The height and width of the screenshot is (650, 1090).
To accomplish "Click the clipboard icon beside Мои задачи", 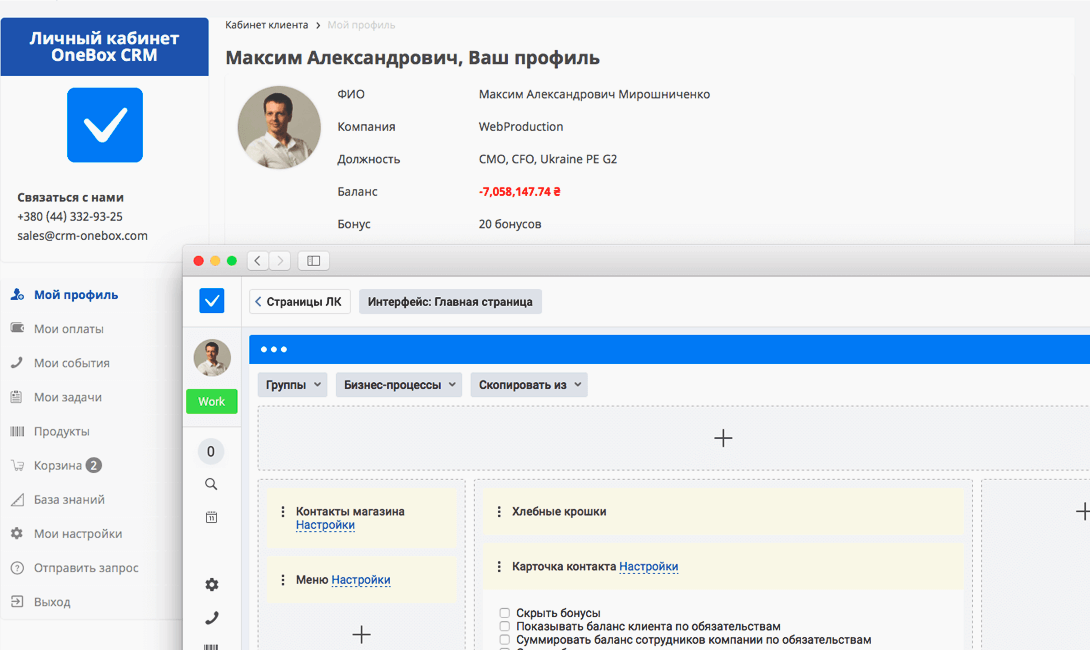I will [17, 397].
